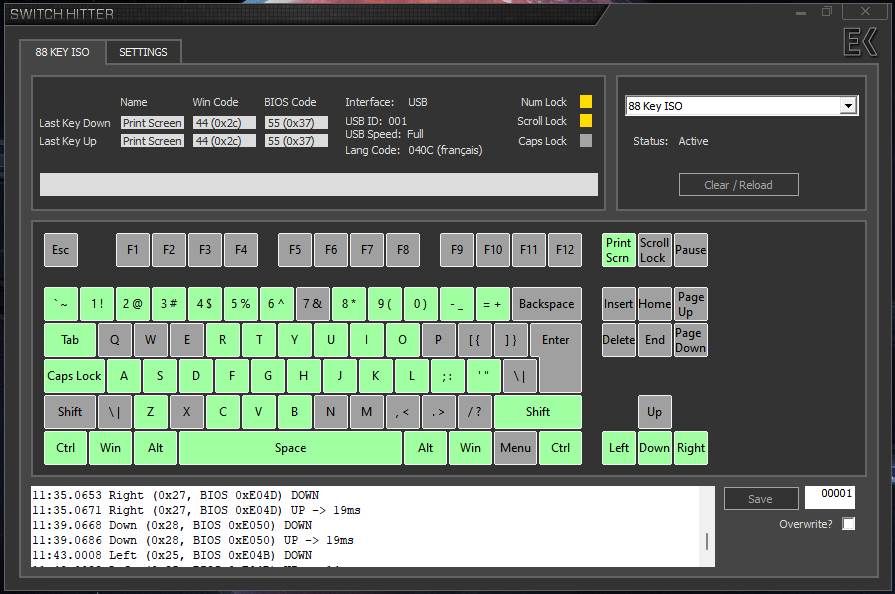The image size is (895, 594).
Task: Click the F12 key tile
Action: click(565, 250)
